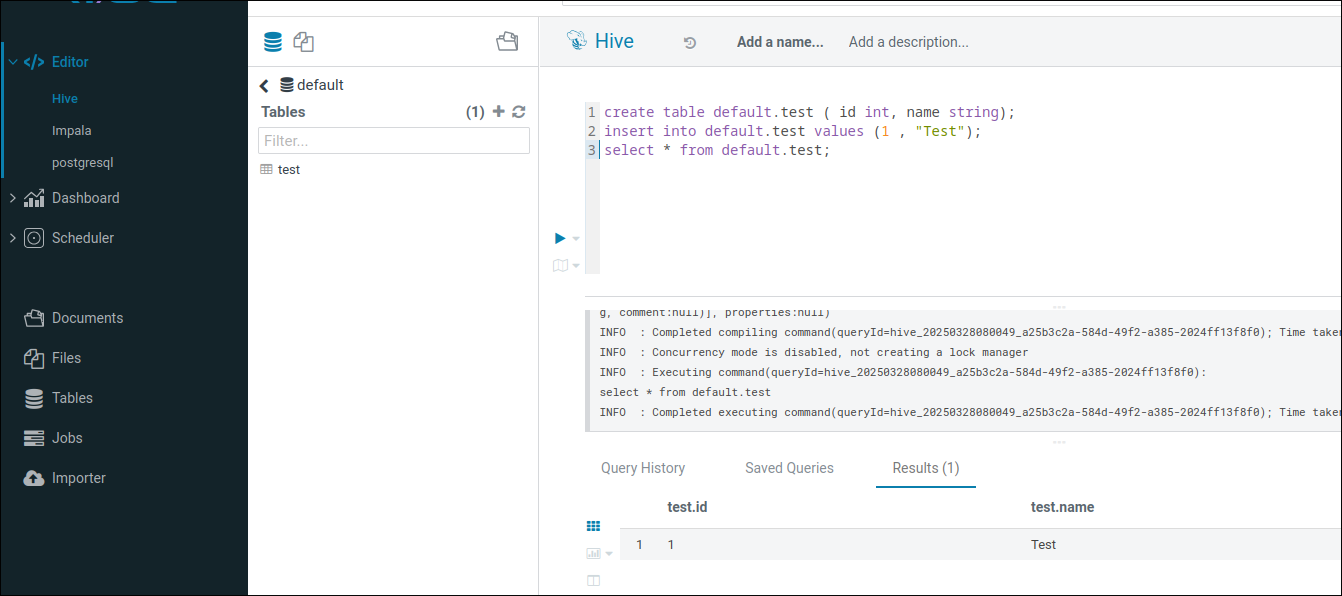
Task: Collapse the Editor sidebar section
Action: point(13,62)
